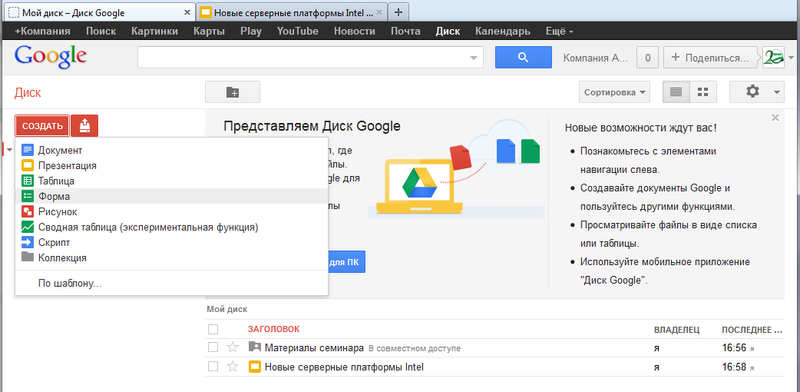Switch to list view icon
This screenshot has height=392, width=800.
[x=676, y=92]
